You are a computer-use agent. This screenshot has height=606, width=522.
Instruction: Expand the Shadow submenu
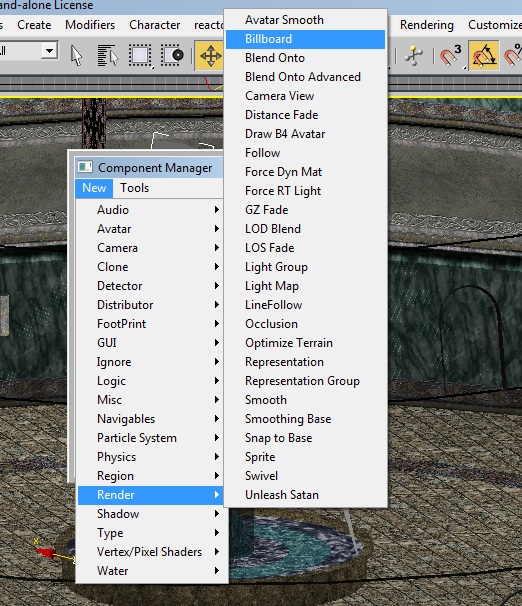150,514
